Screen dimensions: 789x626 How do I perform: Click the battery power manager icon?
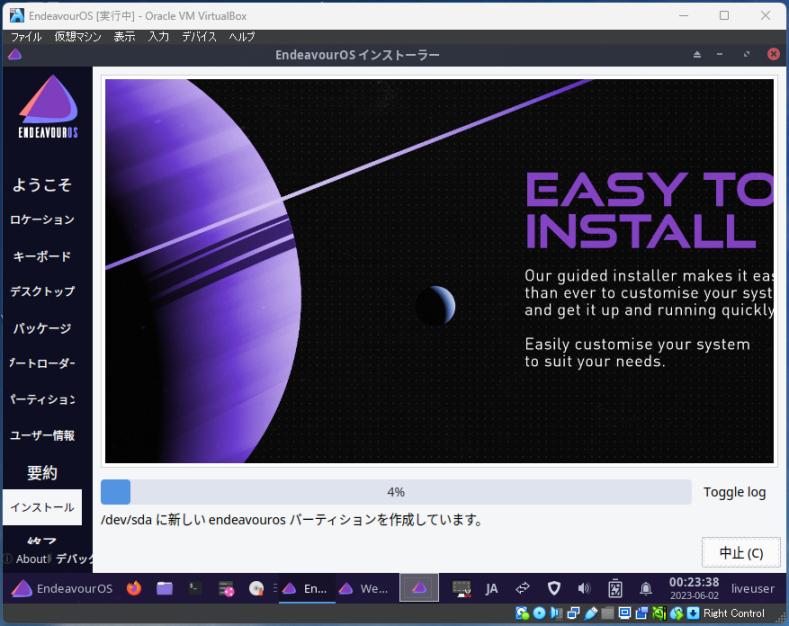(615, 588)
